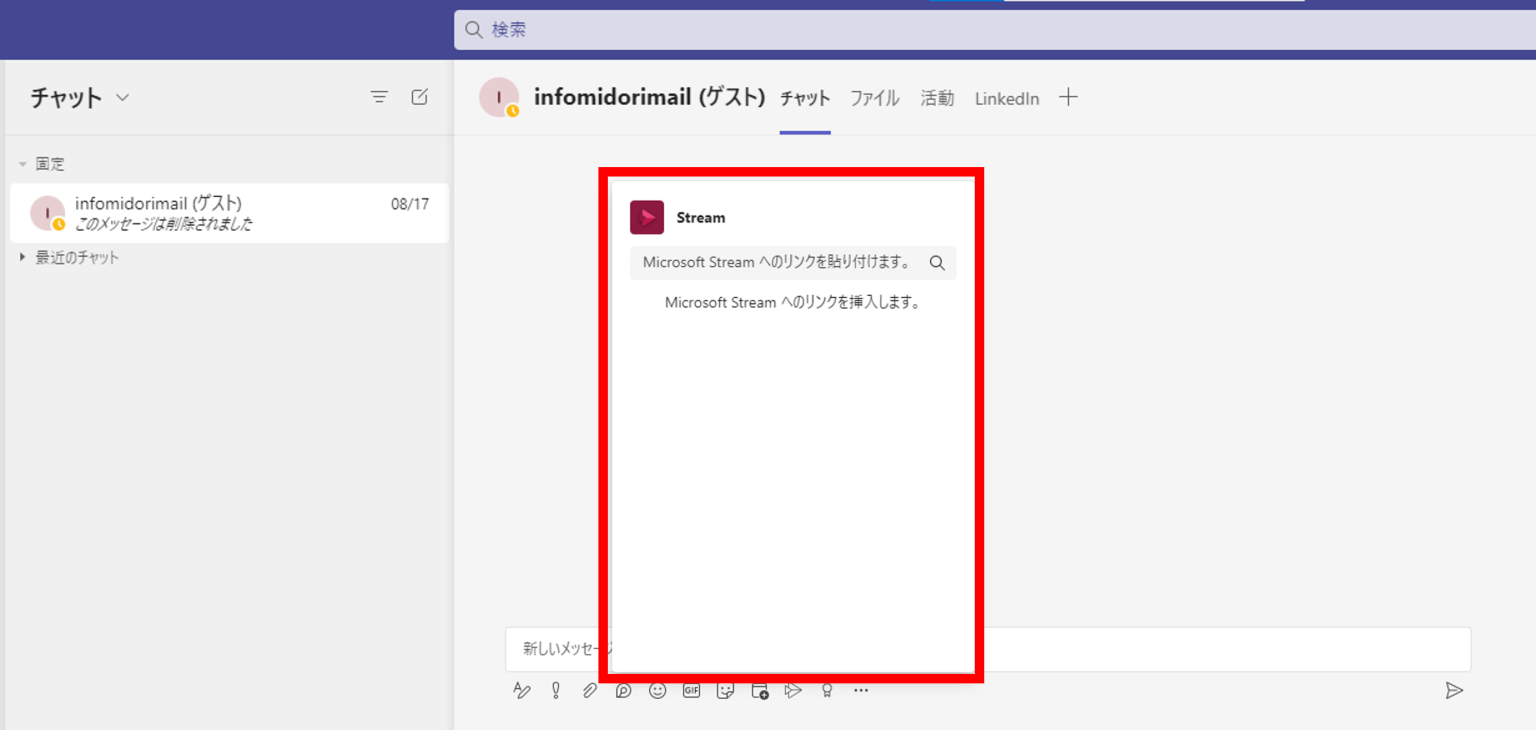Start a new chat with compose icon
The height and width of the screenshot is (730, 1536).
(x=420, y=97)
